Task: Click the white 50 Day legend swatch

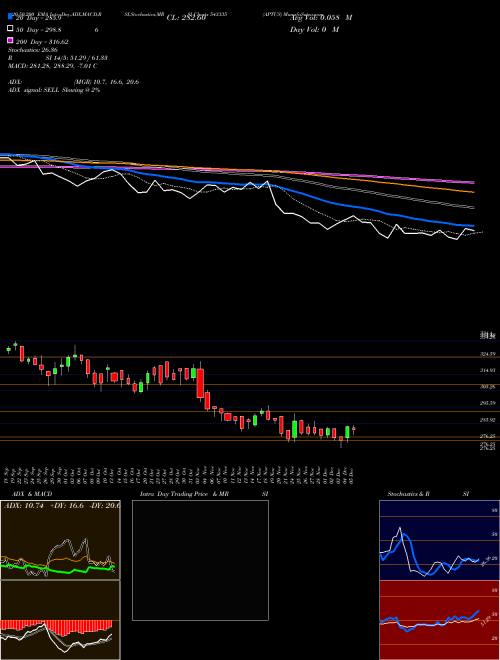Action: click(10, 29)
